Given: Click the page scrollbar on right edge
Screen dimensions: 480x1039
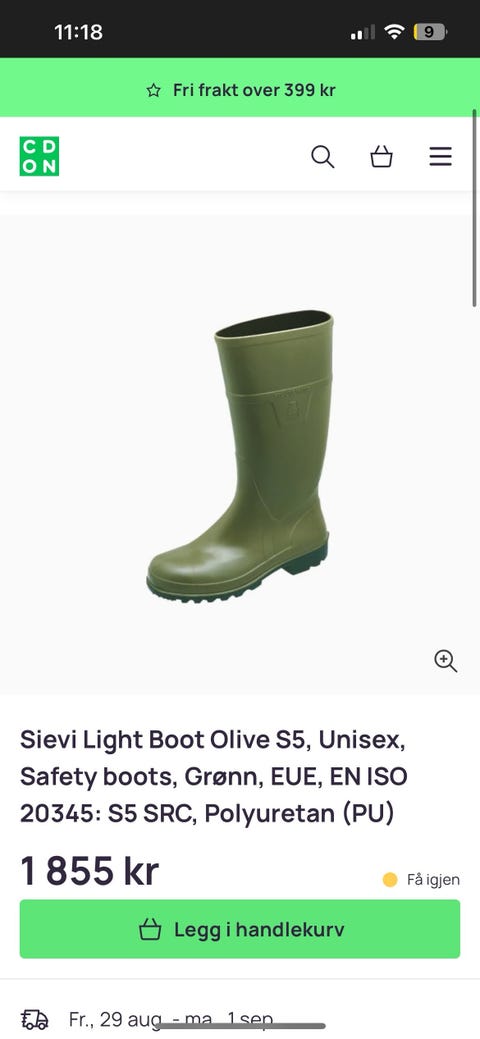Looking at the screenshot, I should pos(475,208).
